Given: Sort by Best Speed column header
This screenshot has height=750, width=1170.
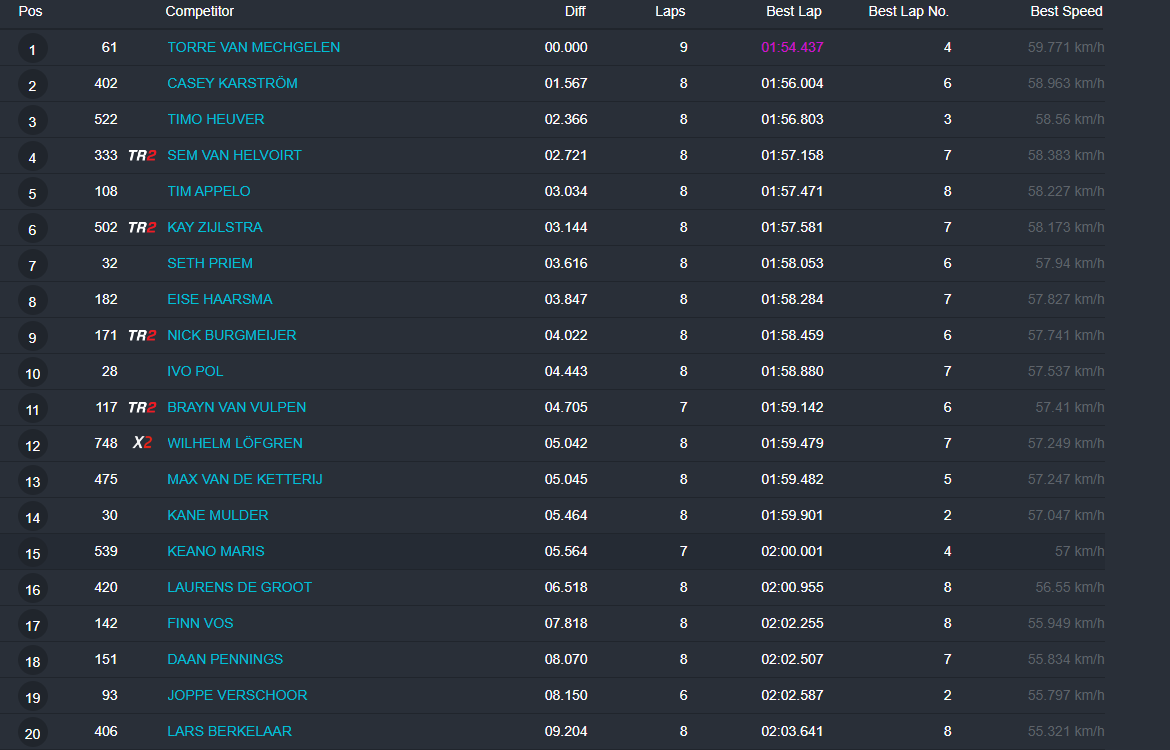Looking at the screenshot, I should [x=1066, y=11].
